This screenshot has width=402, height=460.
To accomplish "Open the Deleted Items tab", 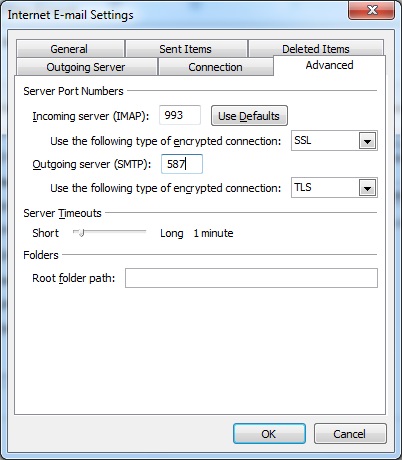I will (316, 48).
